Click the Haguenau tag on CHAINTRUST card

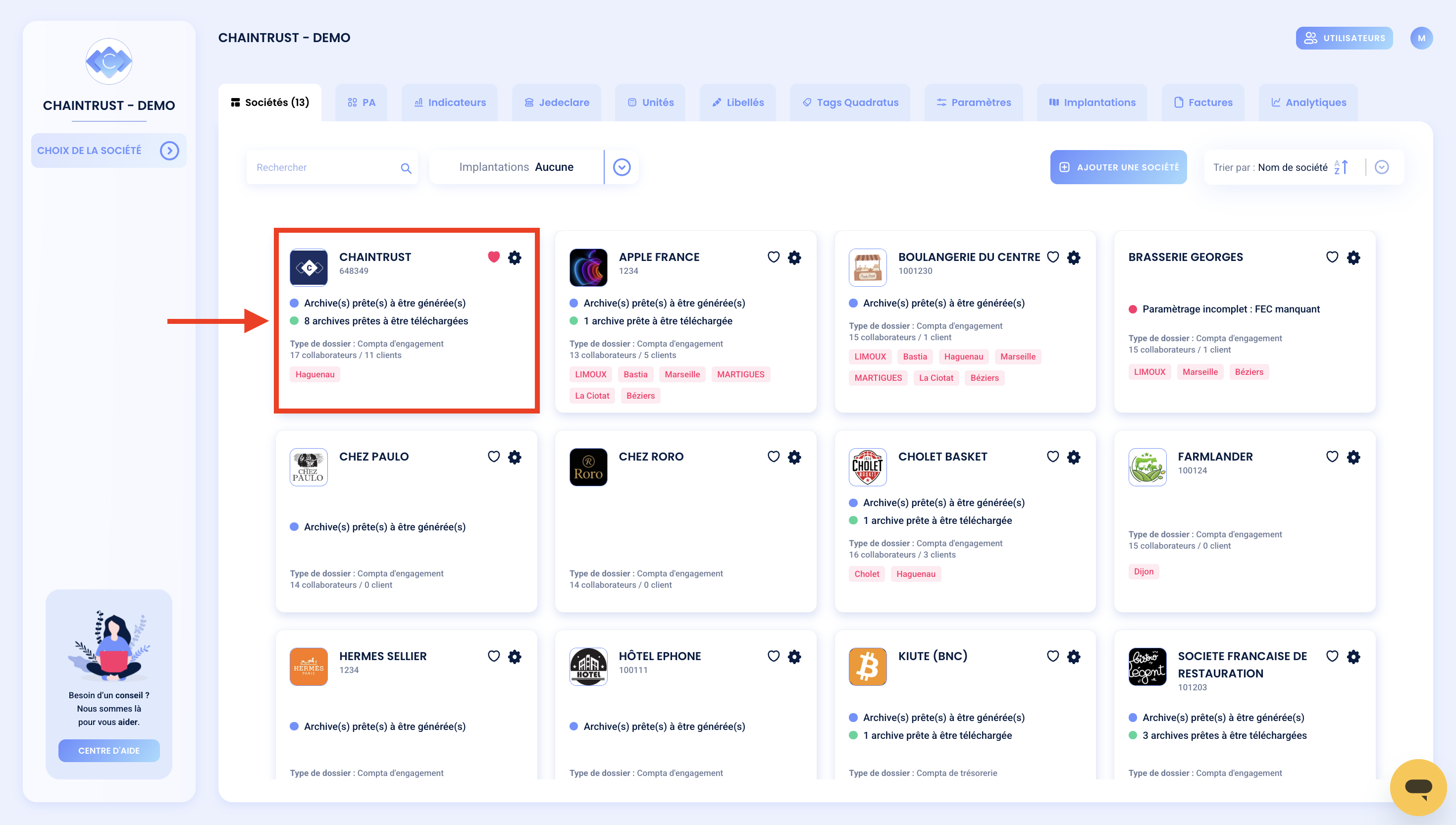315,374
